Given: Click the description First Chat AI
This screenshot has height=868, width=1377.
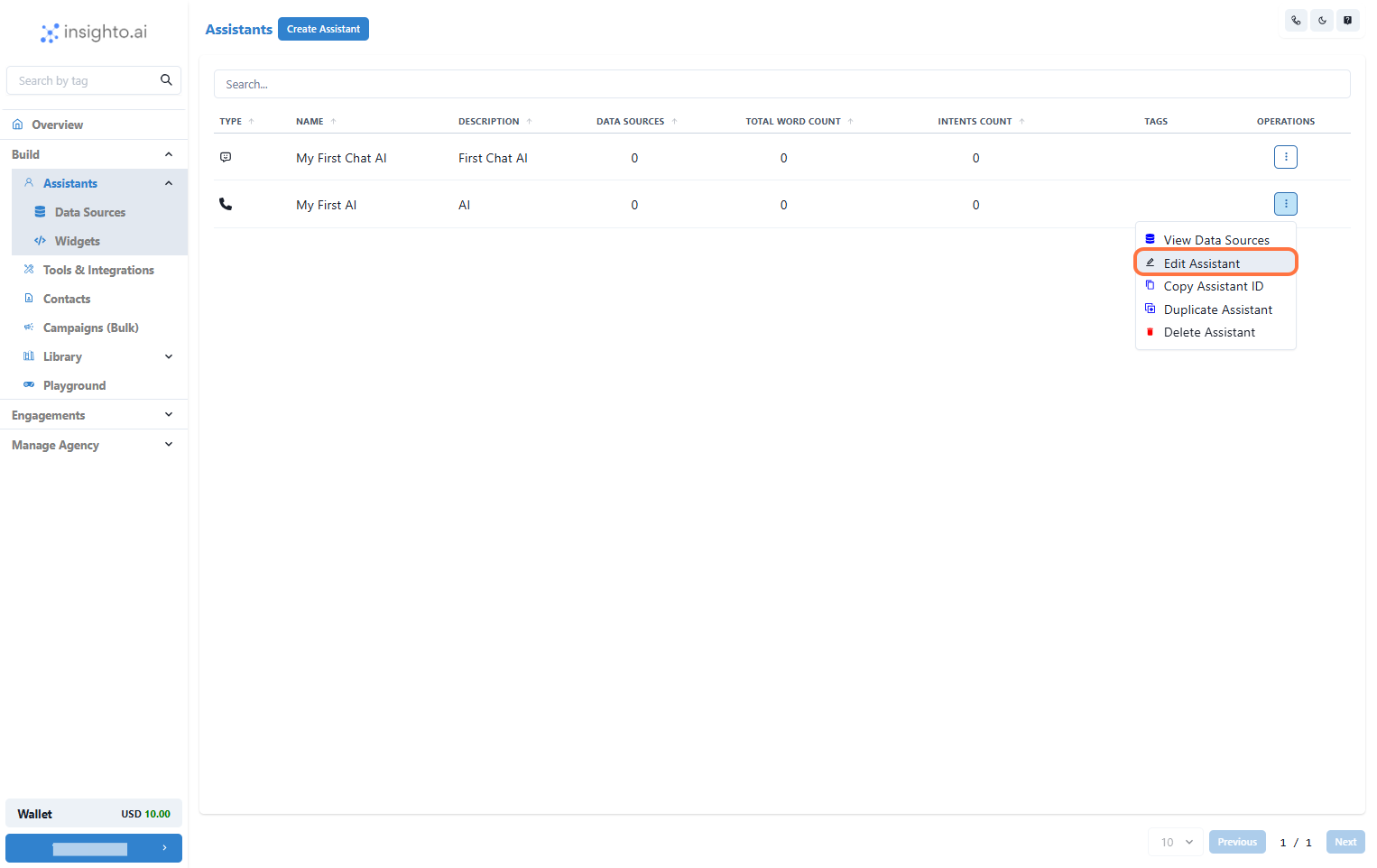Looking at the screenshot, I should click(x=493, y=158).
